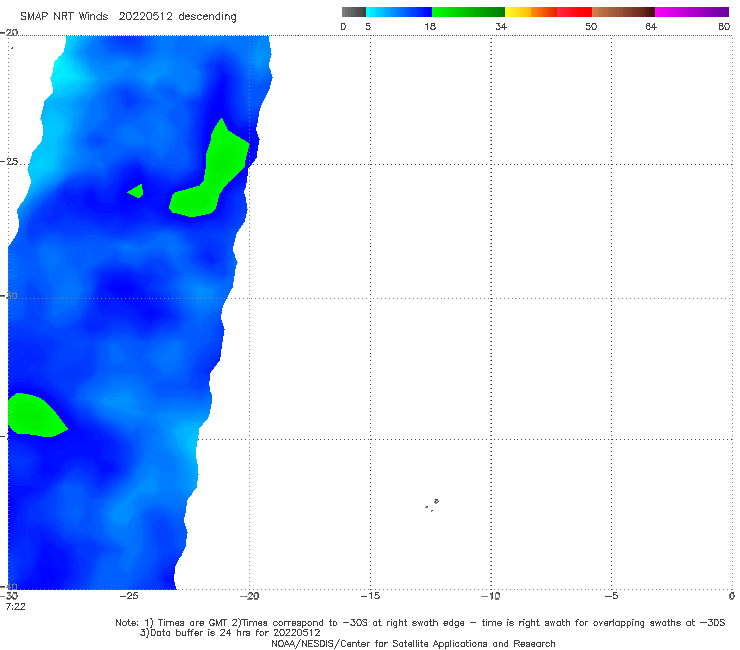Click the "-25" longitude label on the bottom axis
This screenshot has height=650, width=740.
click(129, 596)
